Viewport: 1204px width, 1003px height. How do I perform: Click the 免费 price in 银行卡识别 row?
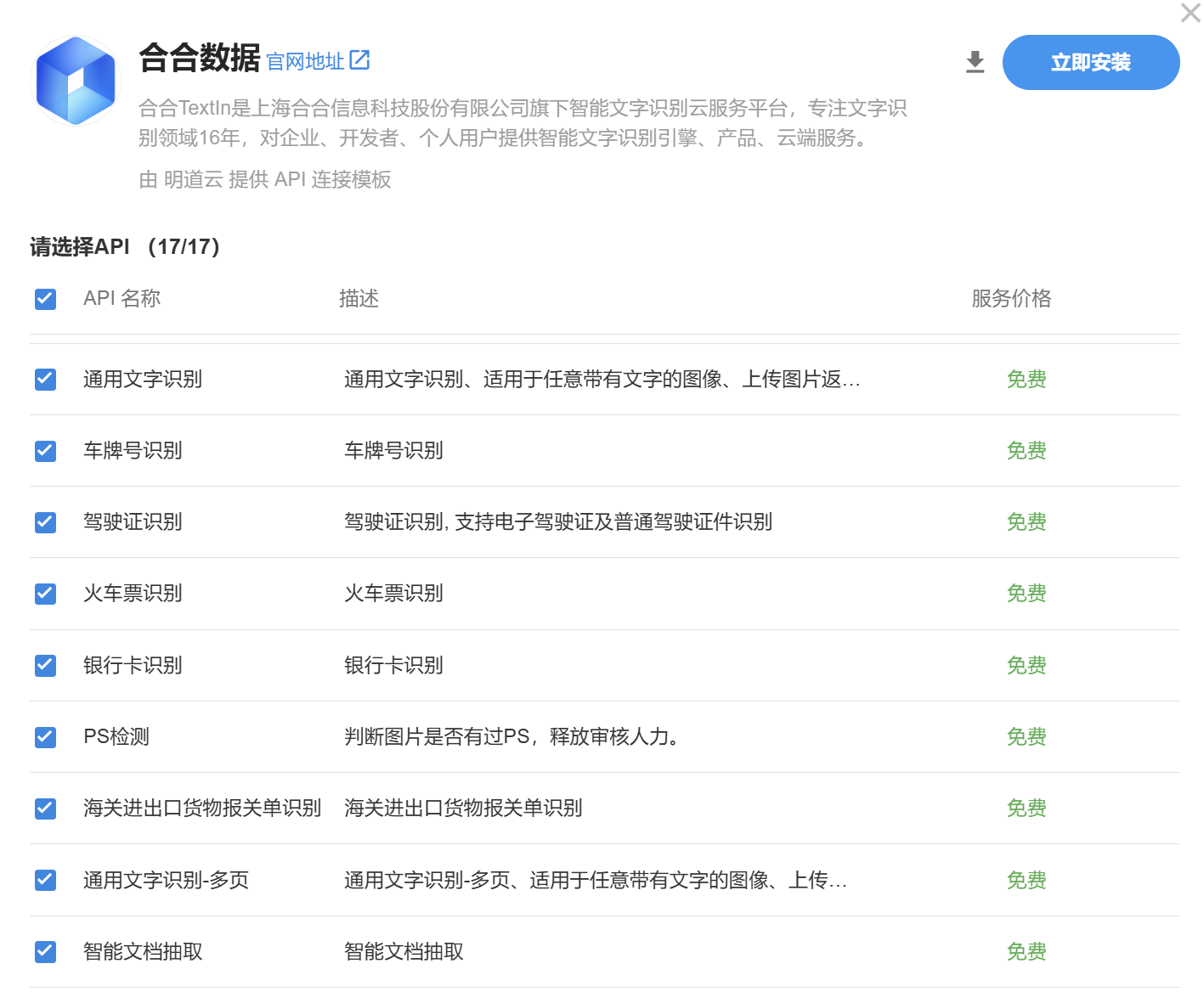click(1026, 665)
